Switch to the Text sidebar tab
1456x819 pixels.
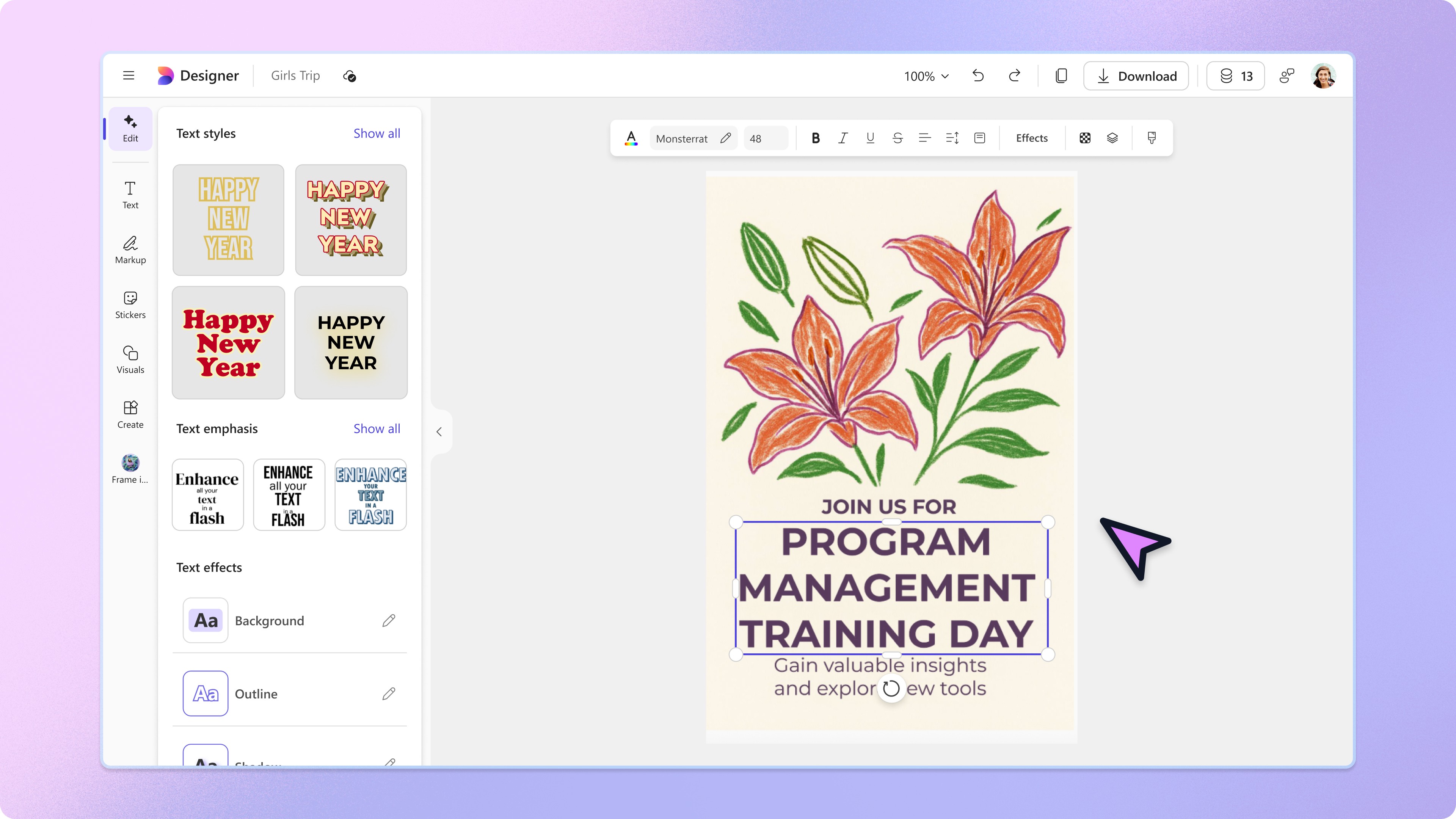pos(130,195)
